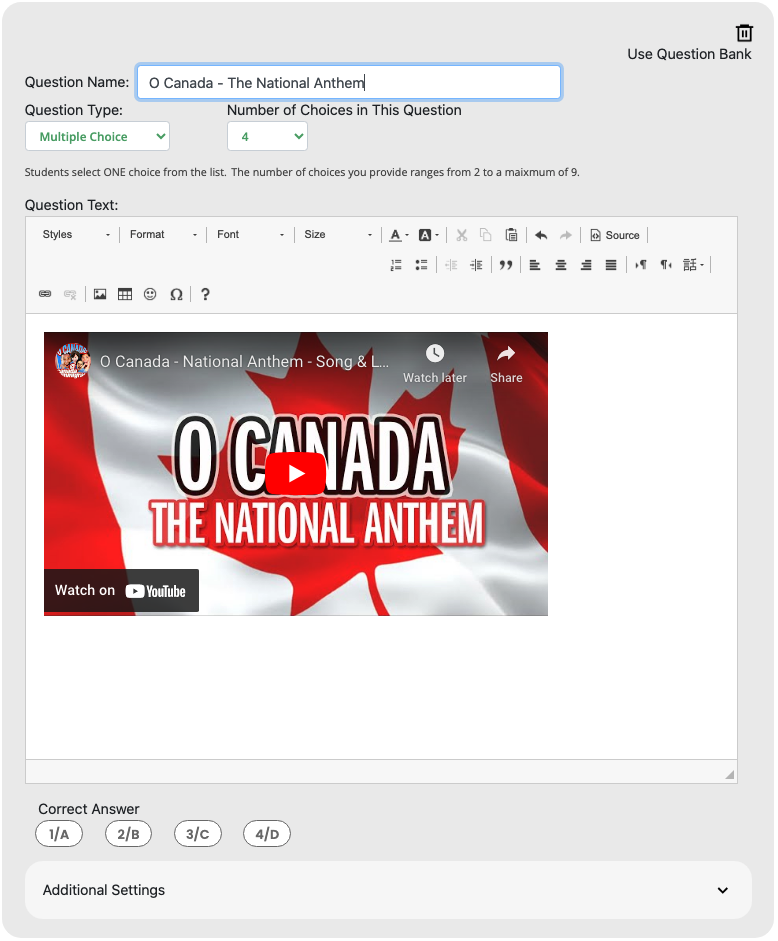Open the Size dropdown in the editor
Image resolution: width=778 pixels, height=941 pixels.
pyautogui.click(x=337, y=235)
